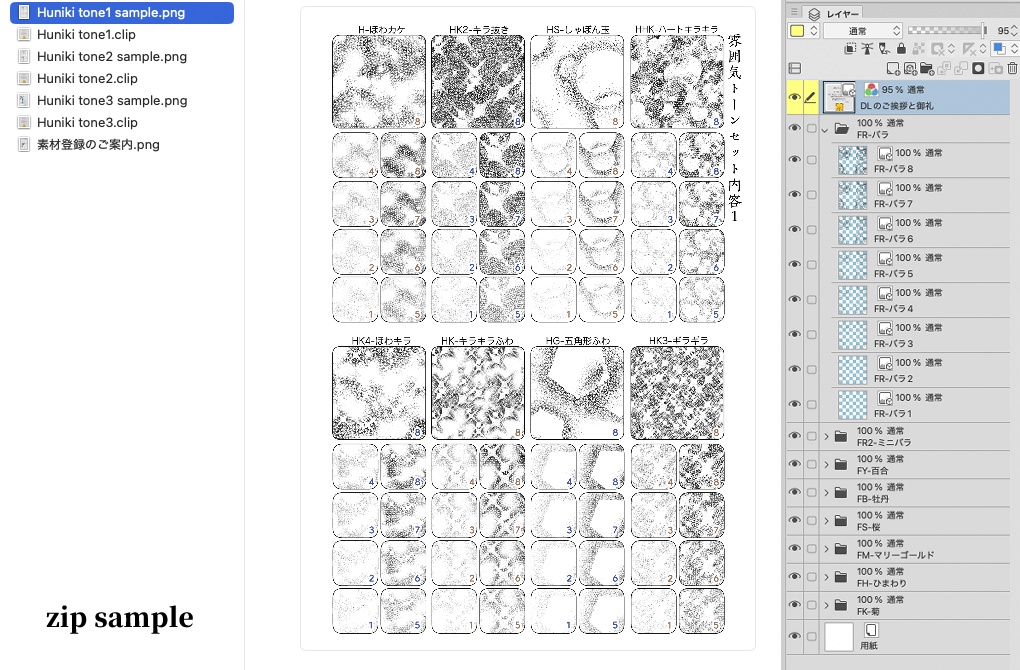Collapse the FR-バラ folder
The height and width of the screenshot is (670, 1020).
(x=825, y=129)
